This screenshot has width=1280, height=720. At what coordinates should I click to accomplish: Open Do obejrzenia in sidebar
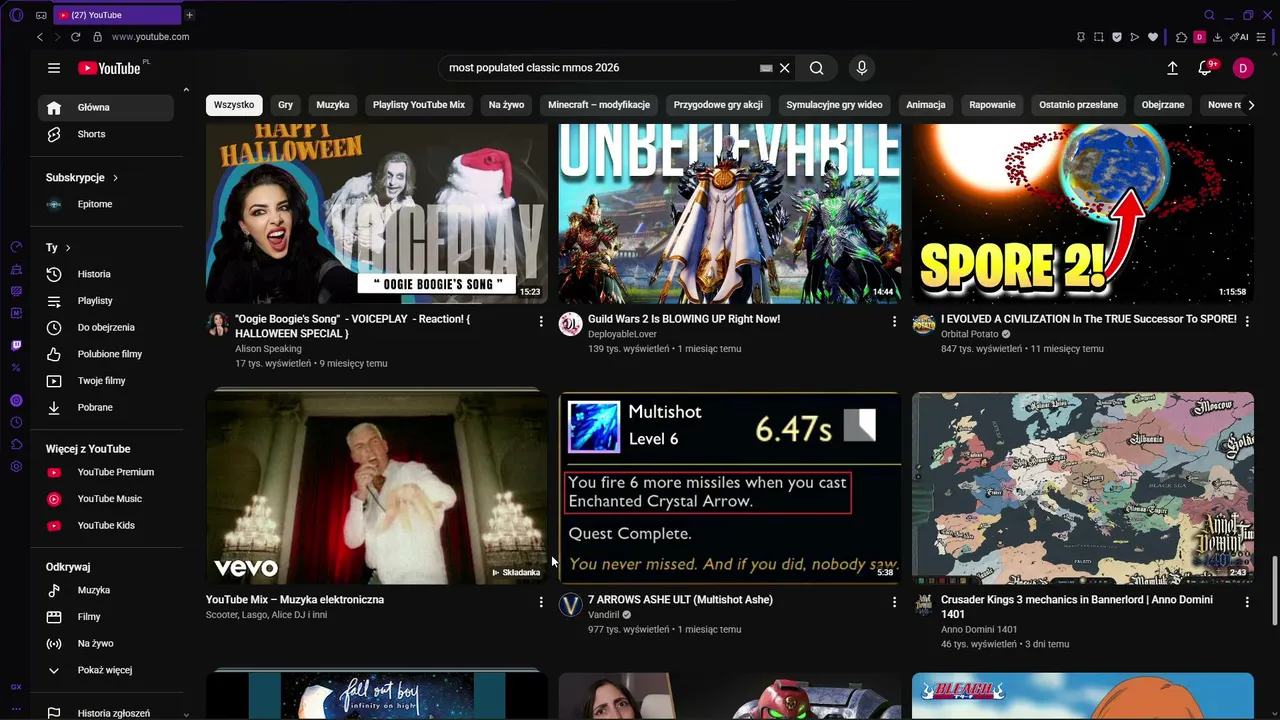[106, 327]
